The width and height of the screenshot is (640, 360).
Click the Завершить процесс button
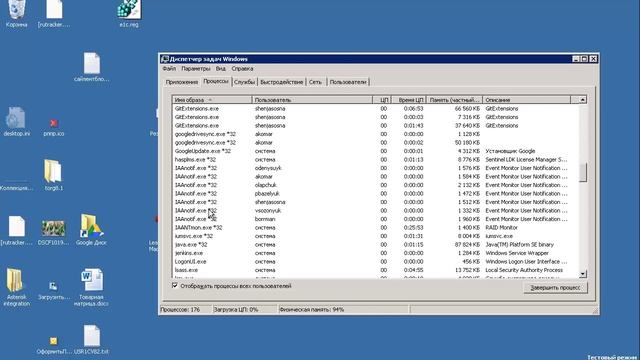click(555, 288)
